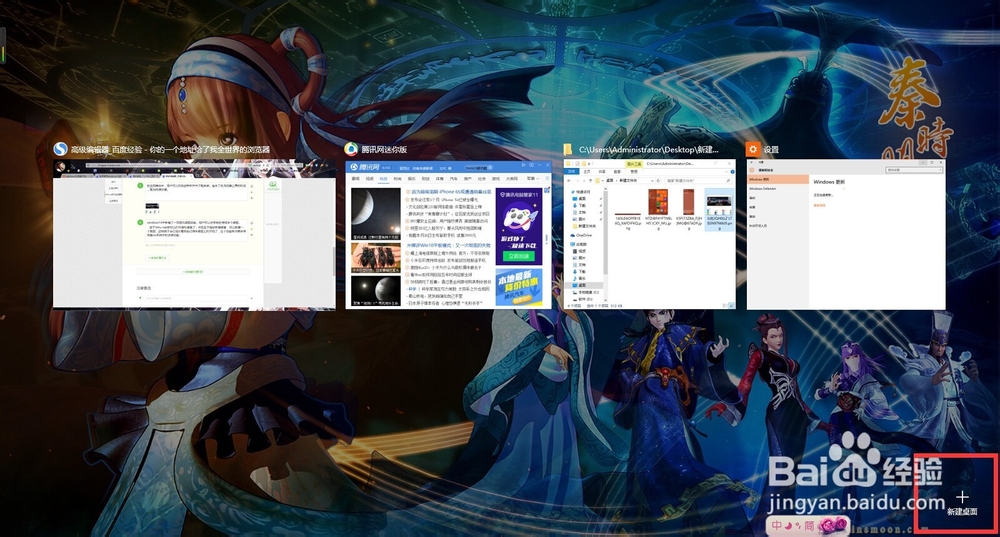The height and width of the screenshot is (537, 1000).
Task: Click the title text 高级编辑器_百度经验
Action: click(x=170, y=150)
